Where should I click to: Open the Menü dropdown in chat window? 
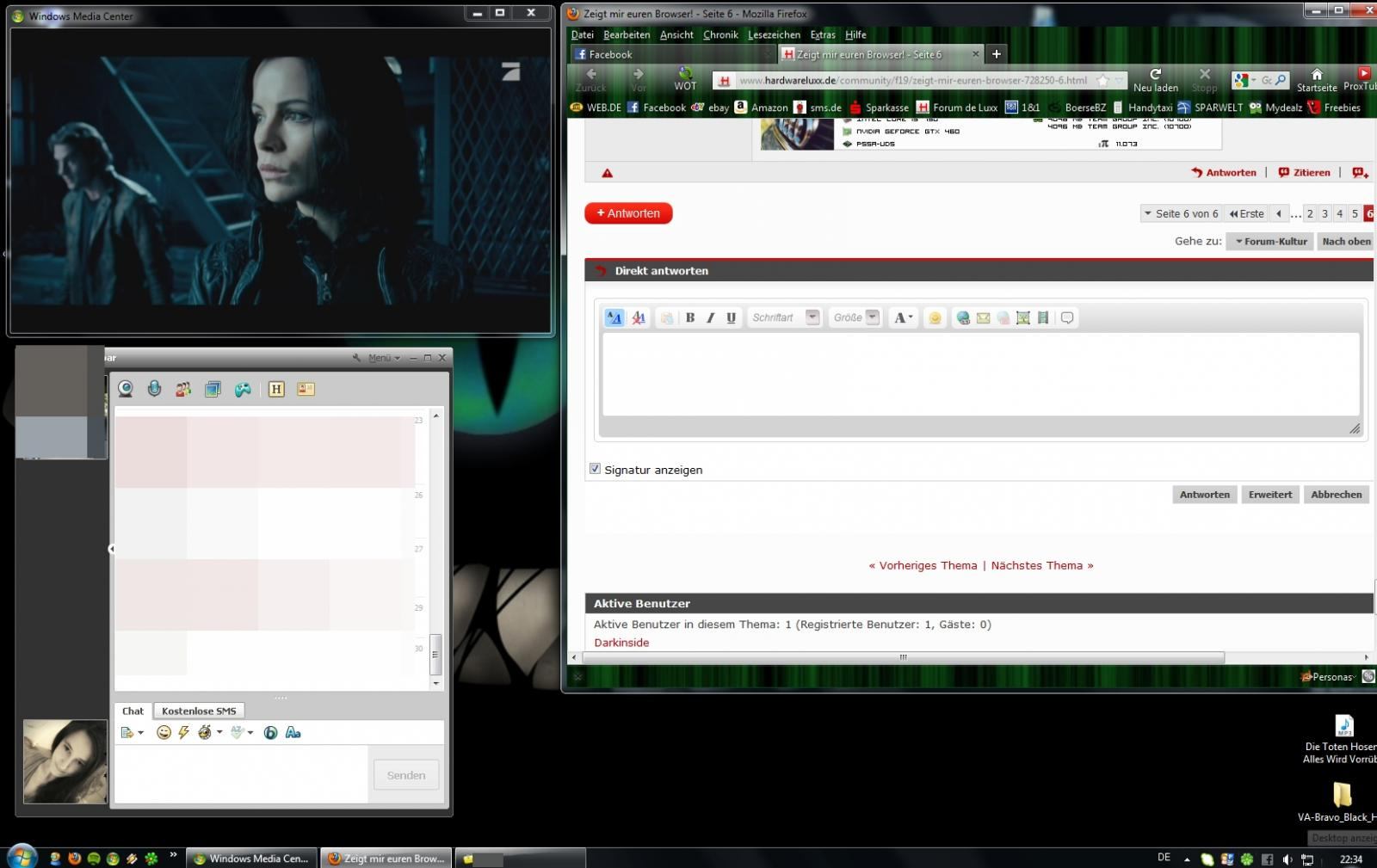click(383, 358)
